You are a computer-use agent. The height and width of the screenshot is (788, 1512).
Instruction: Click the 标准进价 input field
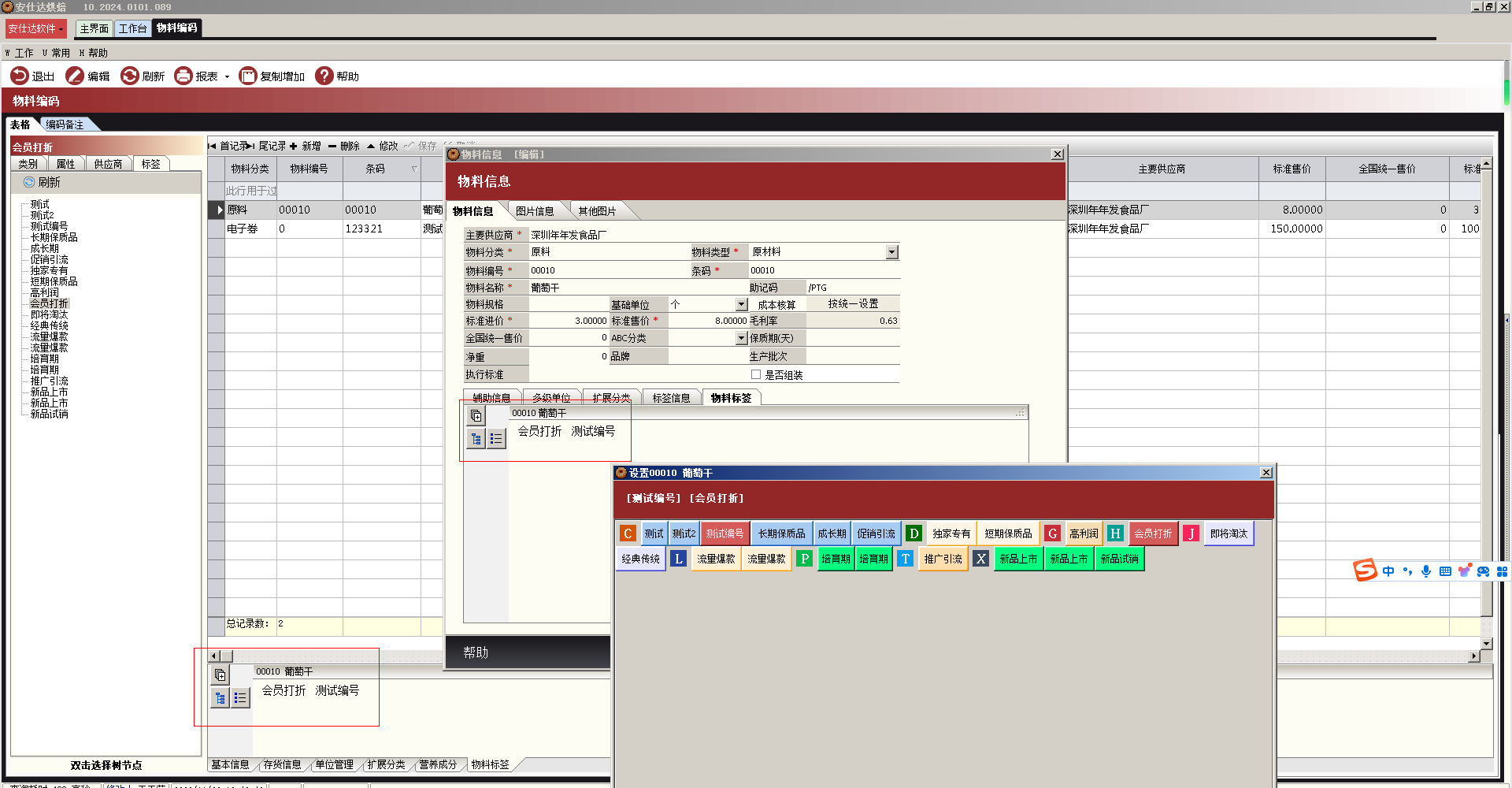[x=569, y=321]
